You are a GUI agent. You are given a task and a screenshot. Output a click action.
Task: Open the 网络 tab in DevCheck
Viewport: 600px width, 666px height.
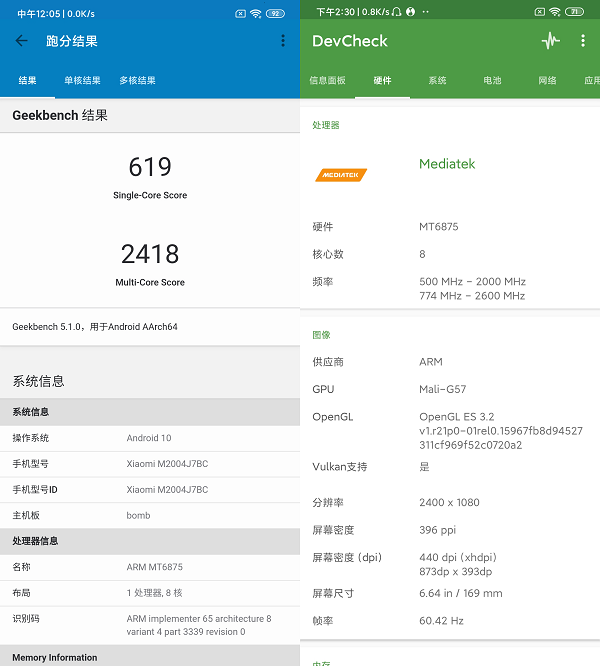click(x=547, y=80)
